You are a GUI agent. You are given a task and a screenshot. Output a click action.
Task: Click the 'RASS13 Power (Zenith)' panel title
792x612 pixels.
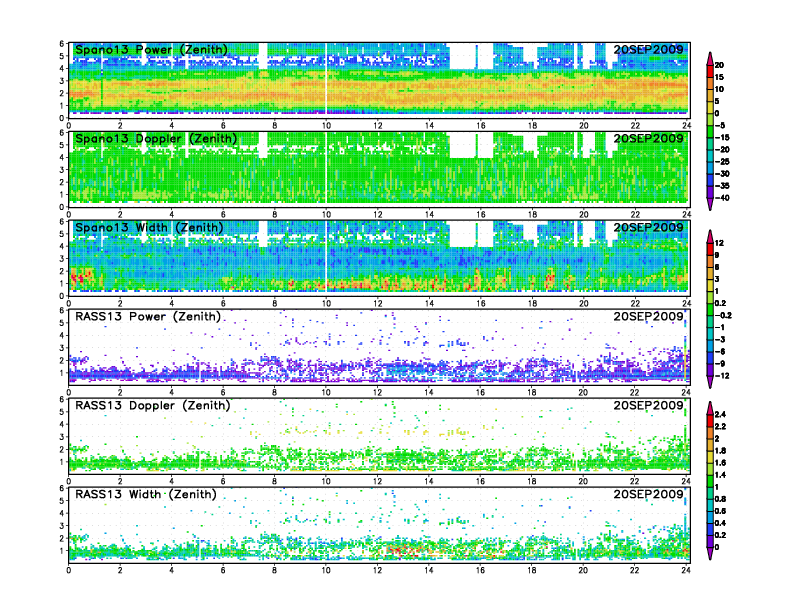pos(148,317)
